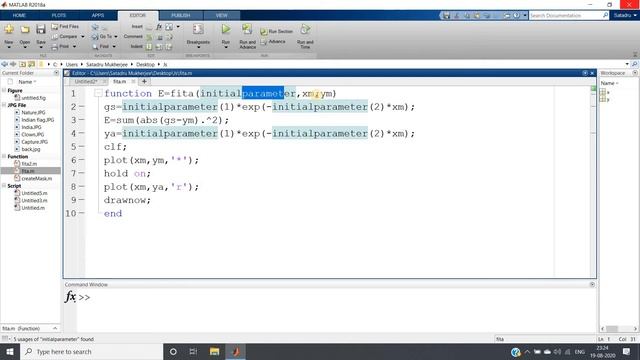This screenshot has height=360, width=640.
Task: Click the Workspace horizontal scrollbar
Action: pos(619,329)
